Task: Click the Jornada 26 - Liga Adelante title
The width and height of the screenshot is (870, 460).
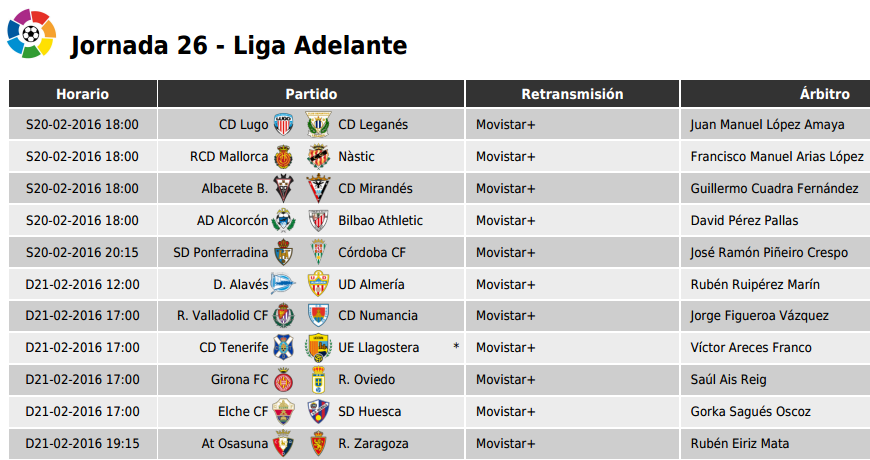Action: (x=239, y=46)
